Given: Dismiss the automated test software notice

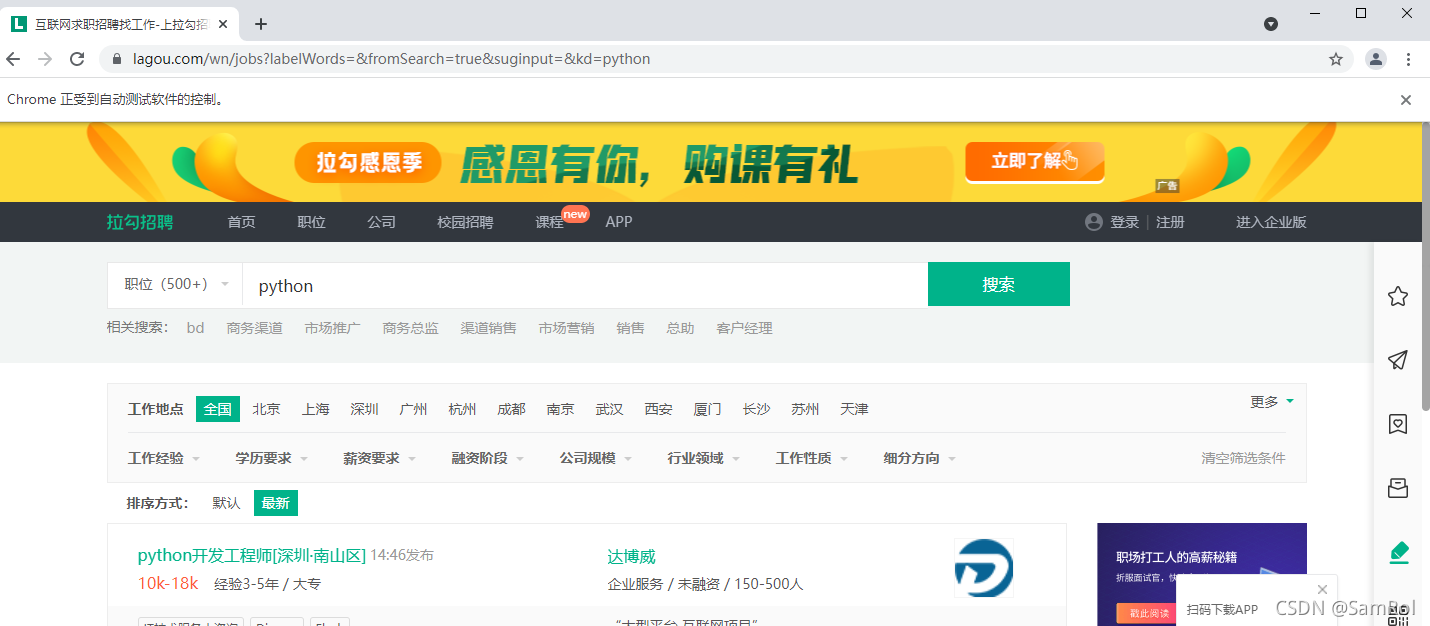Looking at the screenshot, I should tap(1406, 100).
